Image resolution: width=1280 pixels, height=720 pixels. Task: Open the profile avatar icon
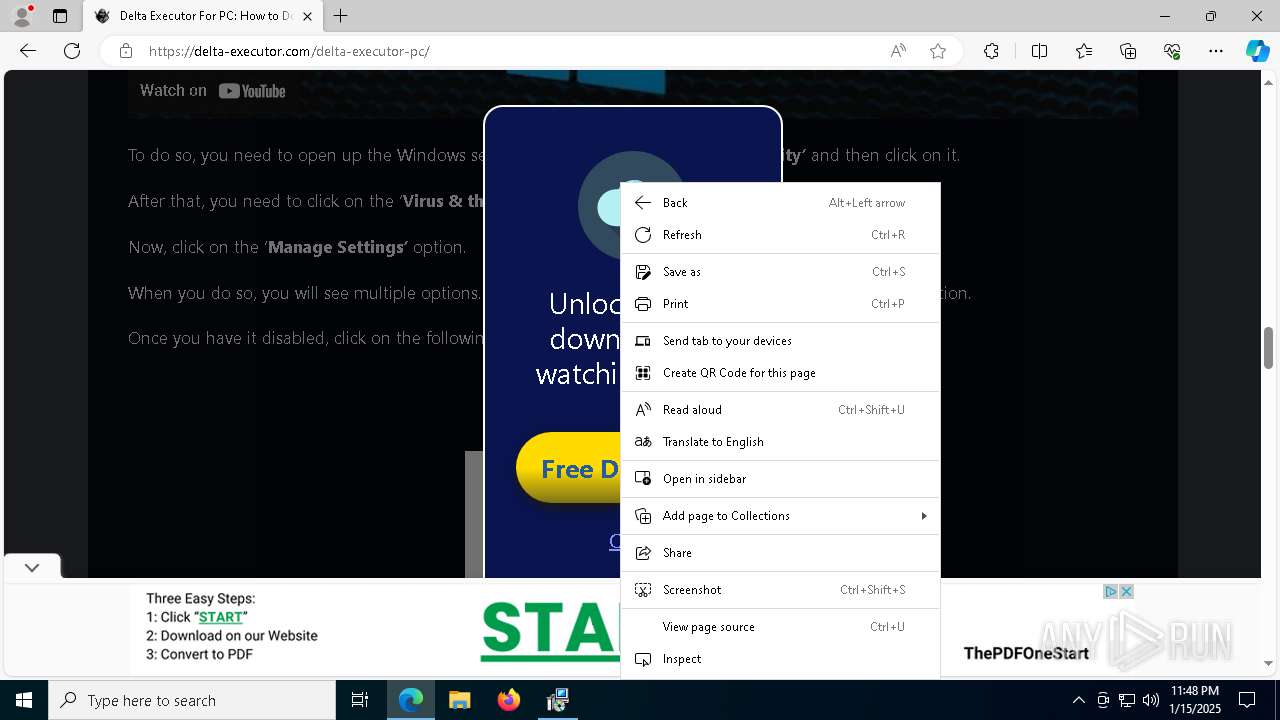(22, 16)
